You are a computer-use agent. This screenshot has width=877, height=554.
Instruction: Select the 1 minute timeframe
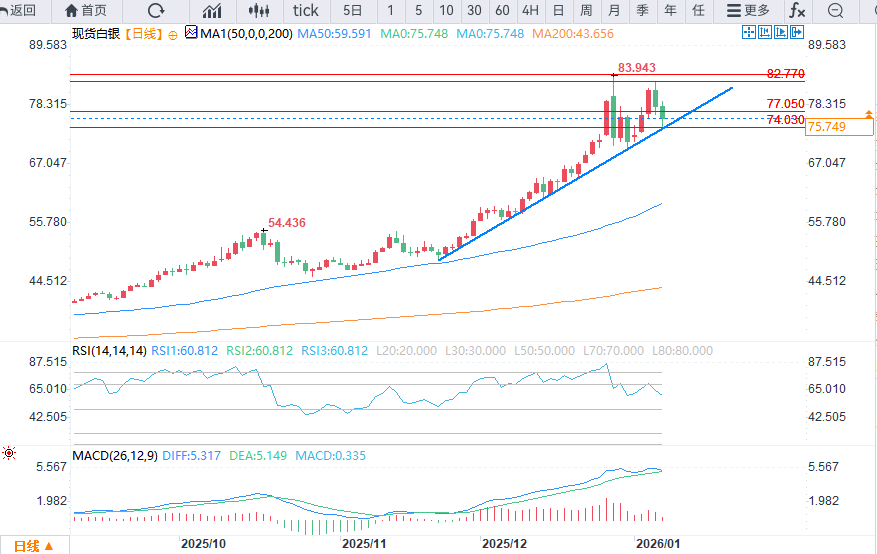pos(390,11)
